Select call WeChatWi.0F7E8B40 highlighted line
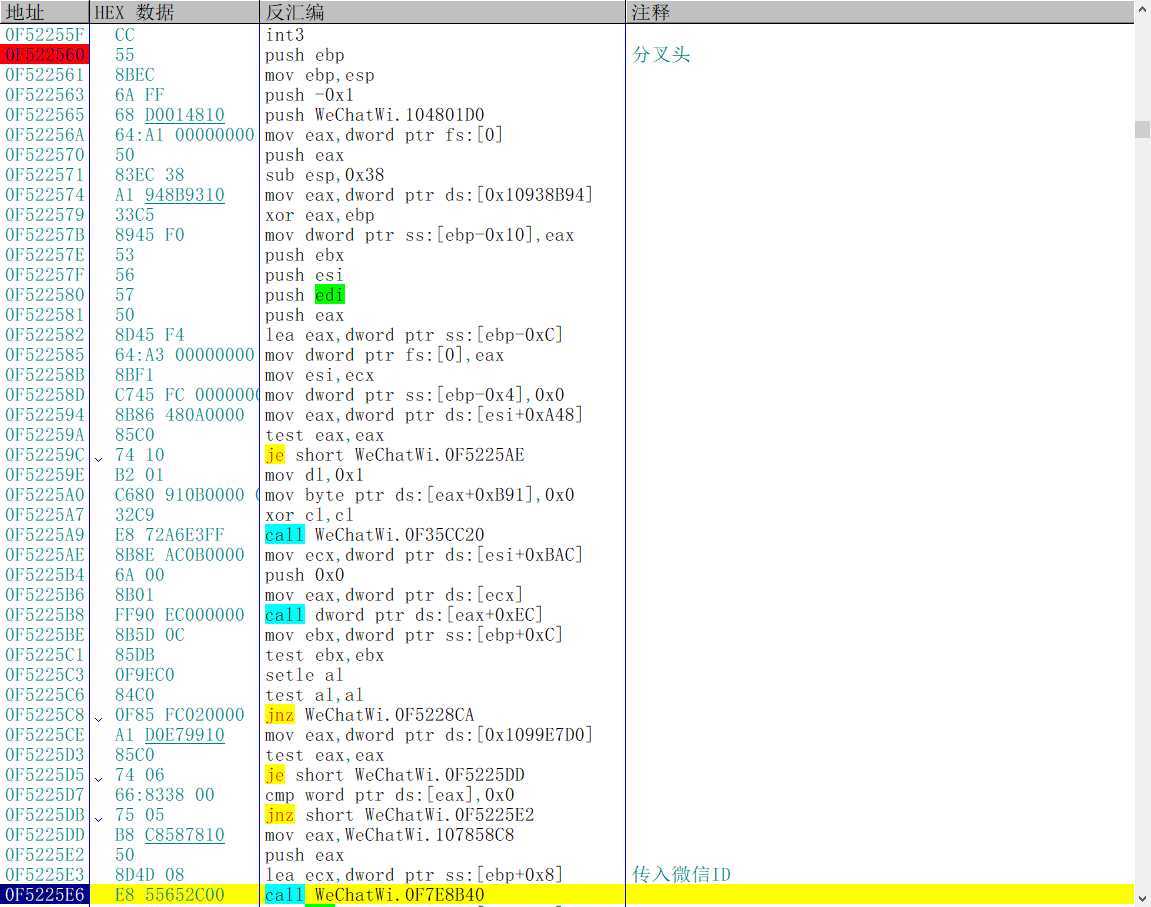The width and height of the screenshot is (1151, 907). [374, 895]
